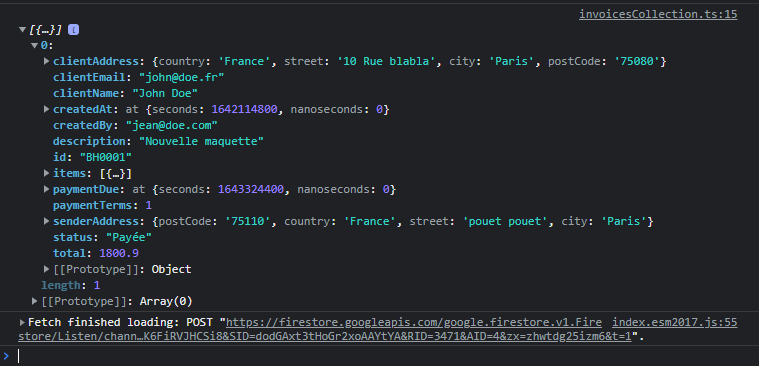
Task: Expand the [[Prototype]]: Array(0) entry
Action: tap(34, 301)
